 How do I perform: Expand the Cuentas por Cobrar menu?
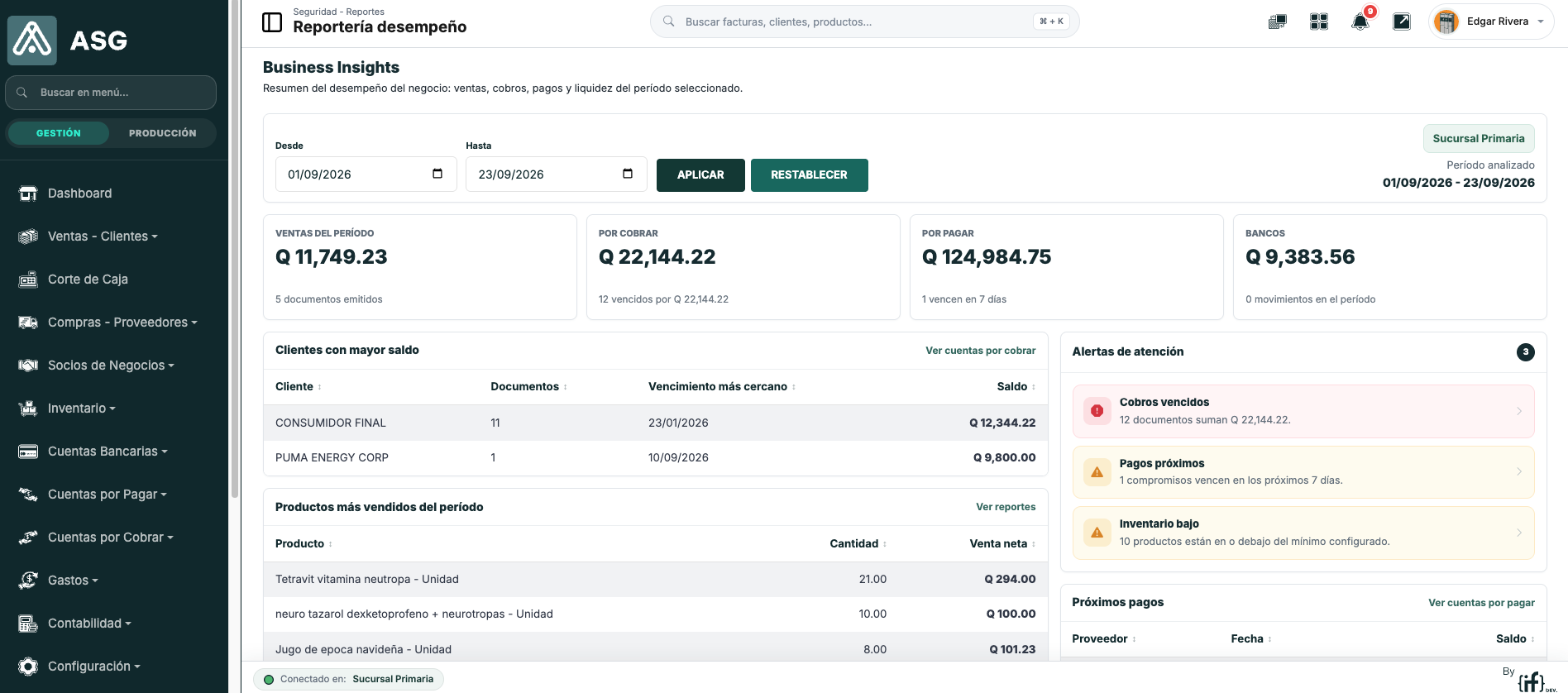[x=111, y=538]
